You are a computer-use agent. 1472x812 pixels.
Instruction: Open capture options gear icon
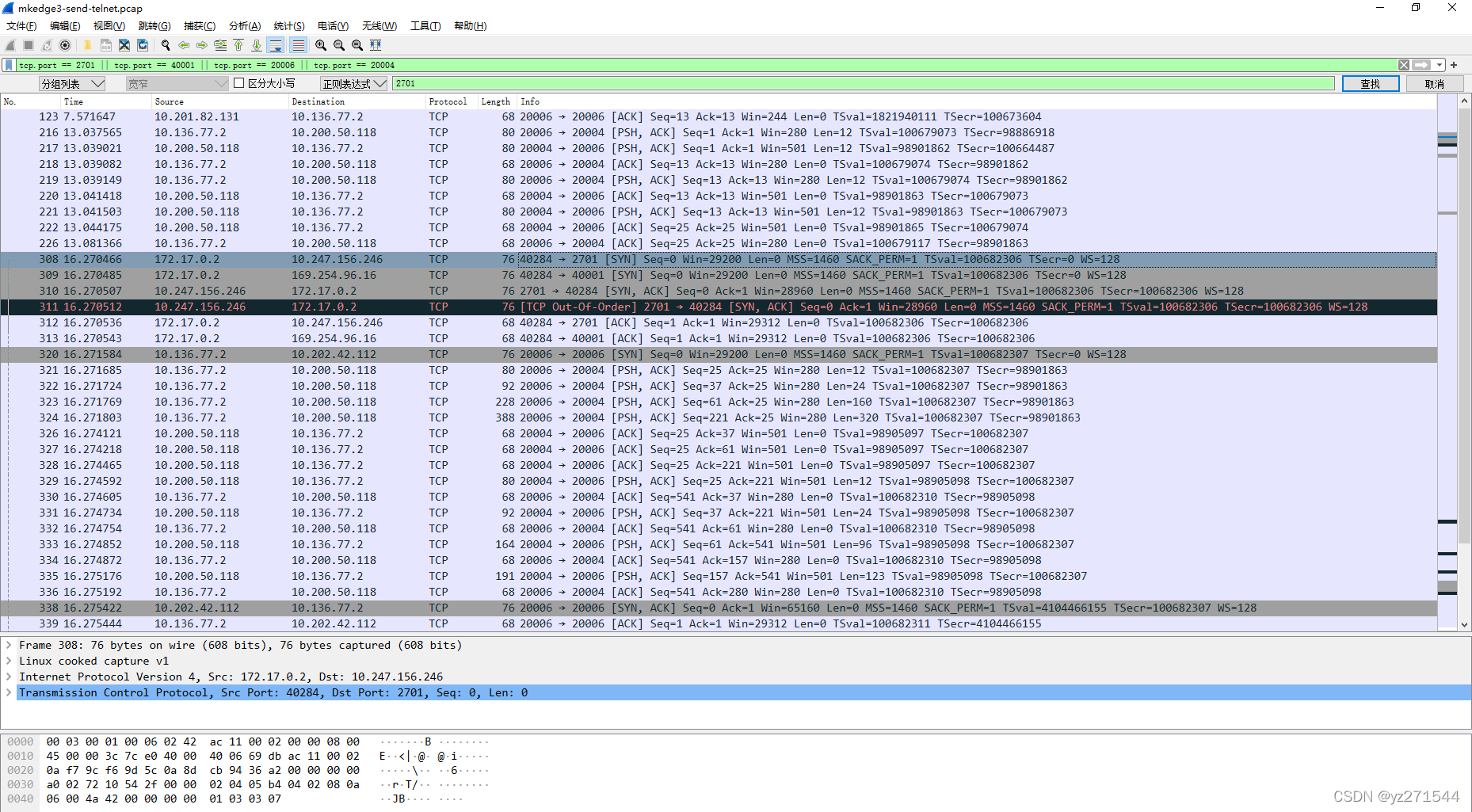point(65,45)
